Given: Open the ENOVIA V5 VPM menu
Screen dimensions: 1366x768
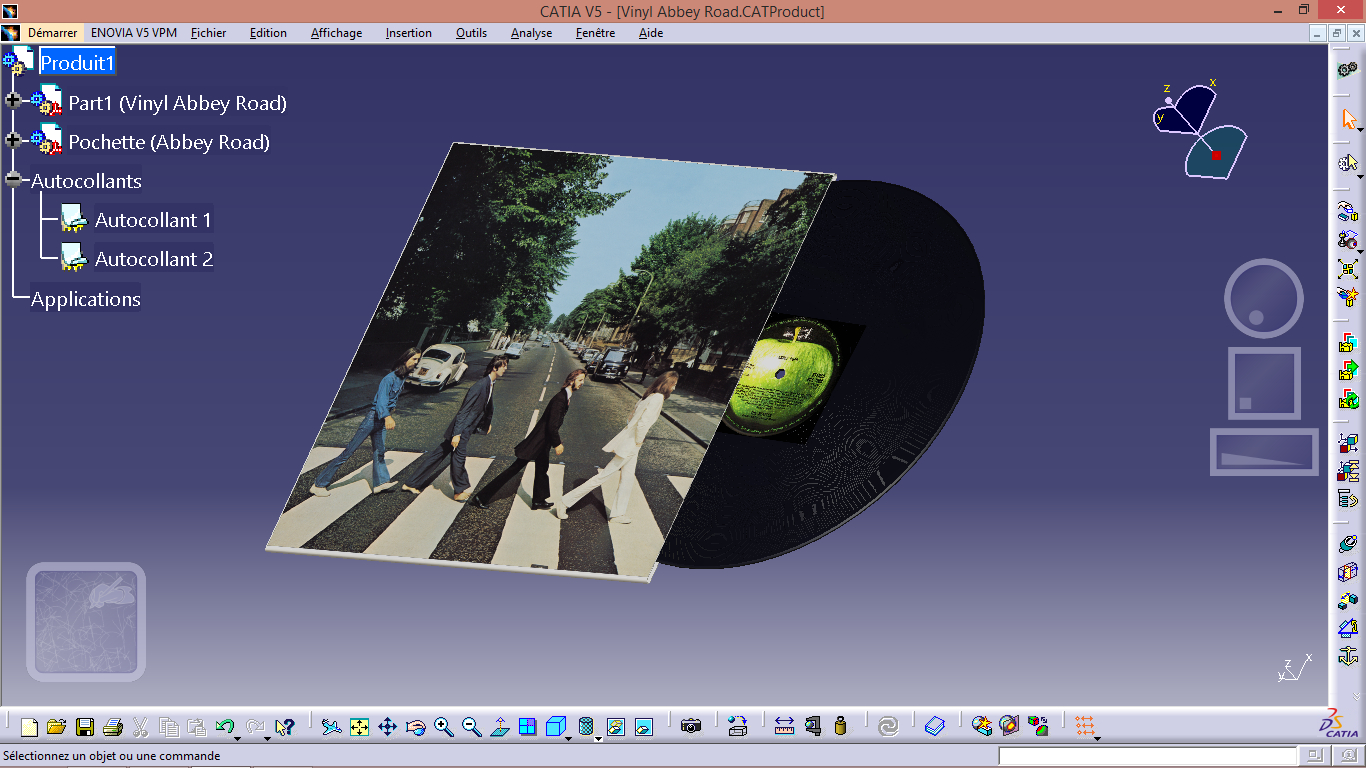Looking at the screenshot, I should pyautogui.click(x=134, y=33).
